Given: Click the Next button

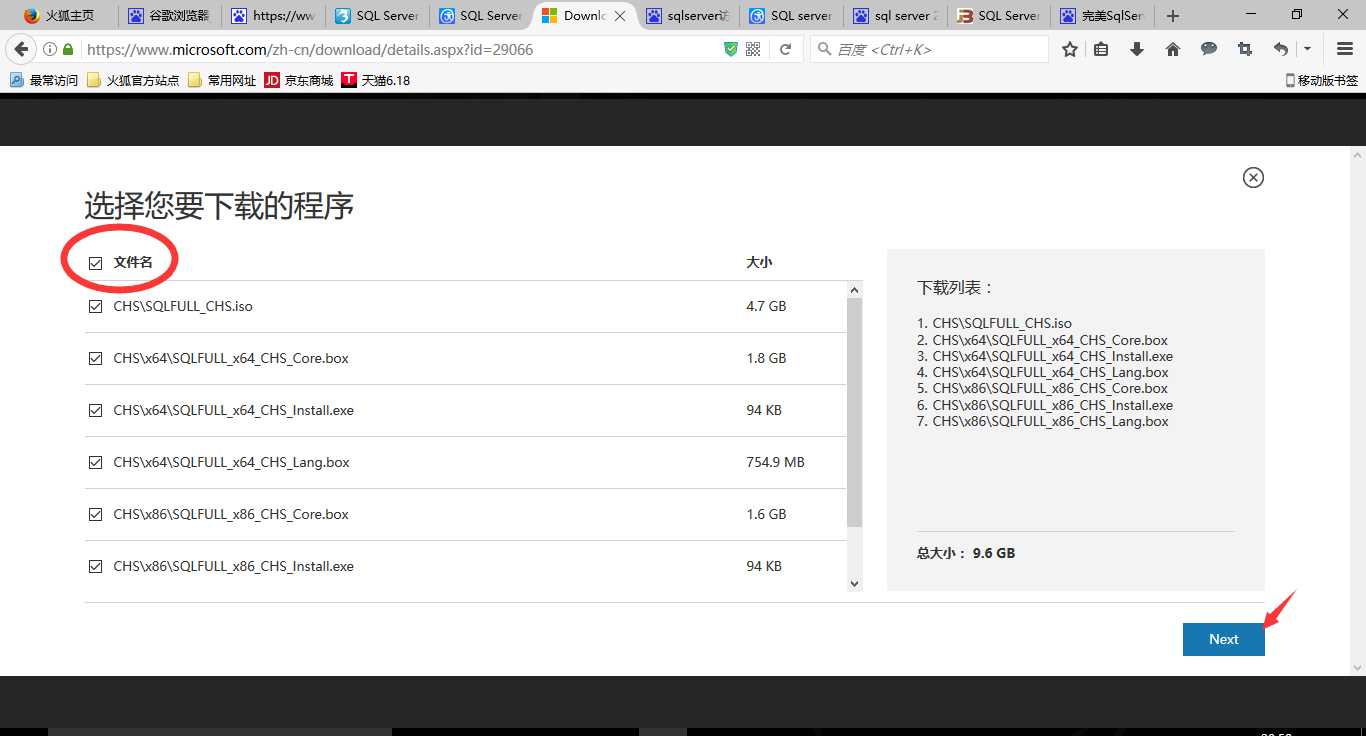Looking at the screenshot, I should point(1224,640).
